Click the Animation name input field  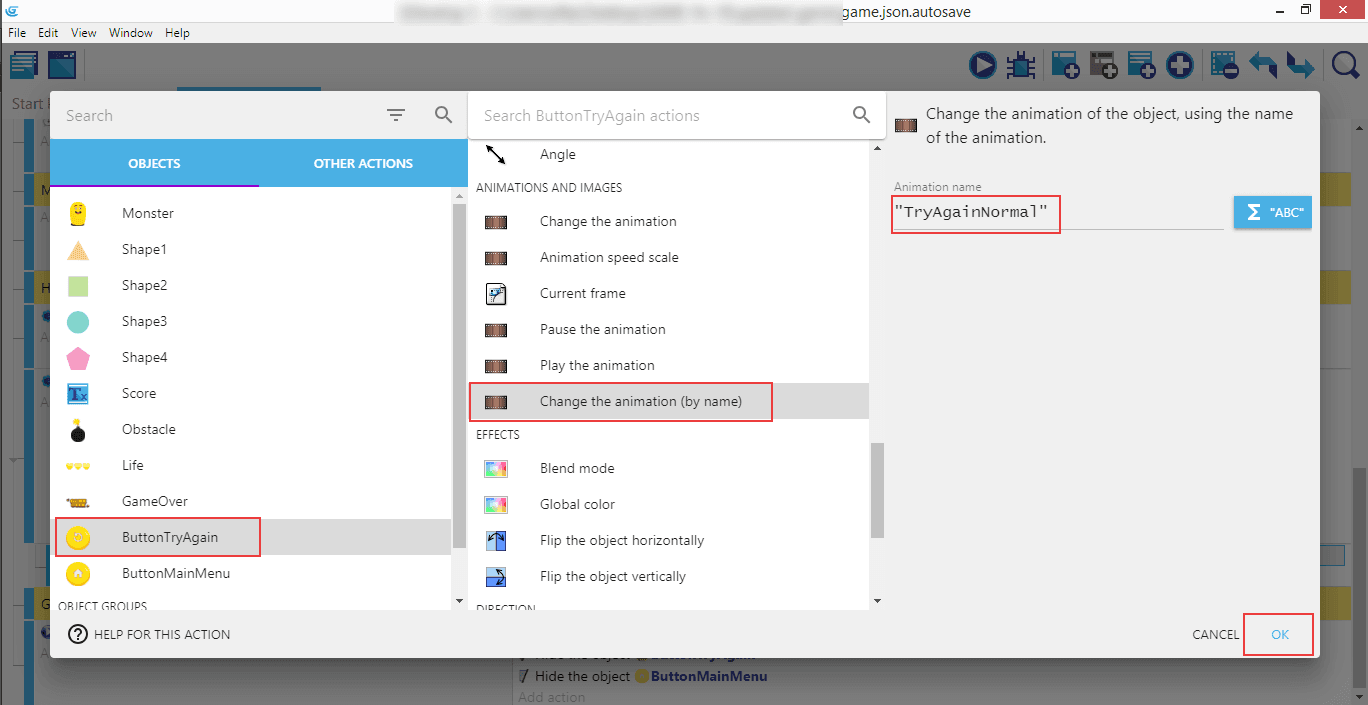click(x=1058, y=213)
